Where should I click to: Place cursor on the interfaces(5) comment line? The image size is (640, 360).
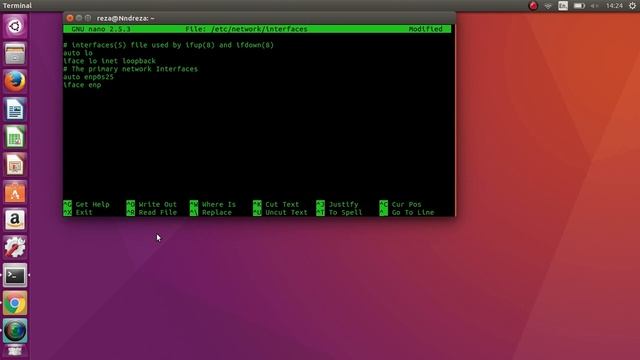(169, 45)
